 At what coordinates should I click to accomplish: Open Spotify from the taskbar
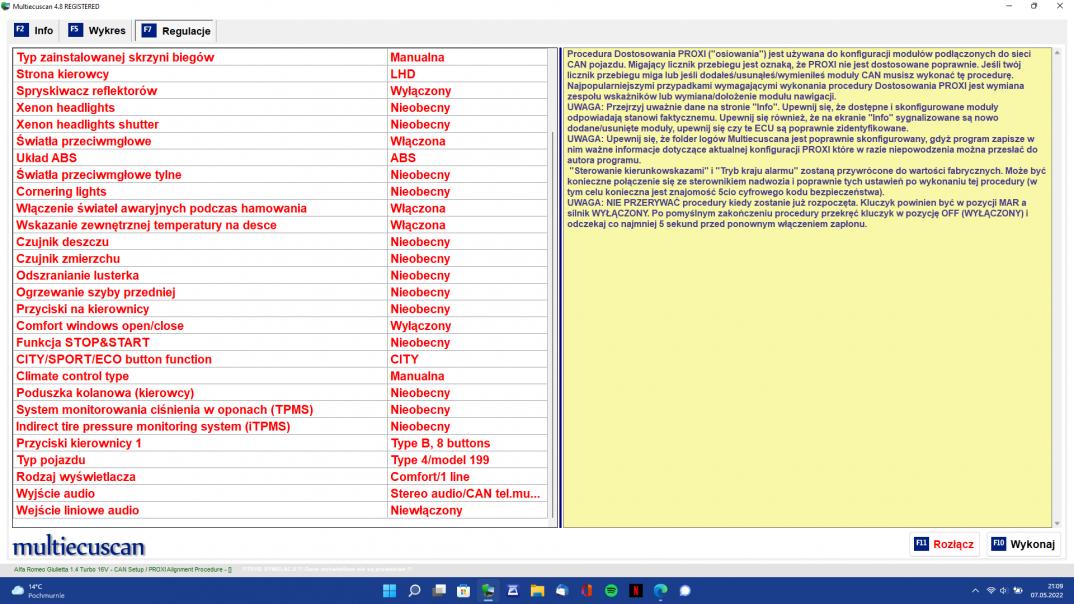(x=611, y=590)
